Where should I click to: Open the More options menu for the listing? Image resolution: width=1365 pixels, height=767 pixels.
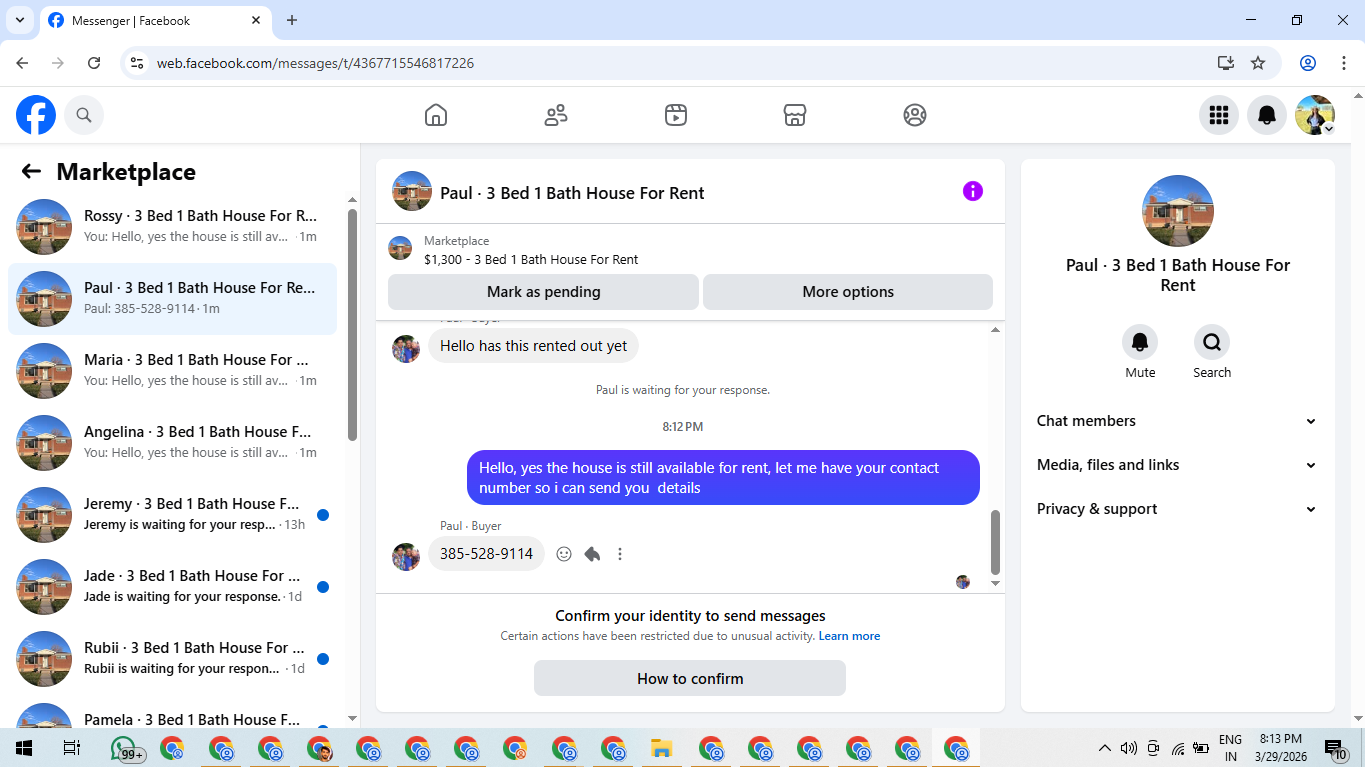tap(848, 292)
